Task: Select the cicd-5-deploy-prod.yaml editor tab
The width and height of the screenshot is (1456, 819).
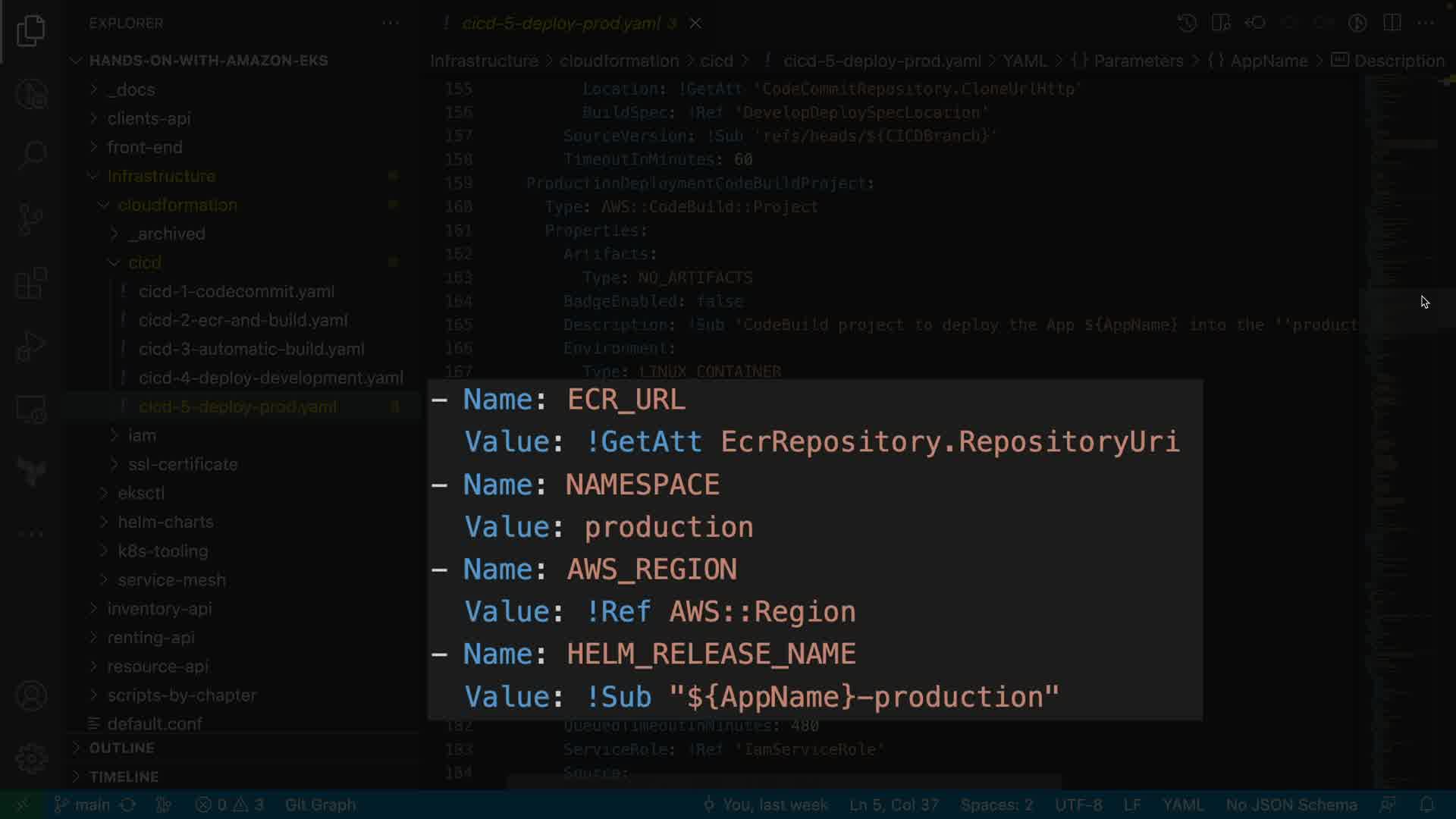Action: pos(561,24)
